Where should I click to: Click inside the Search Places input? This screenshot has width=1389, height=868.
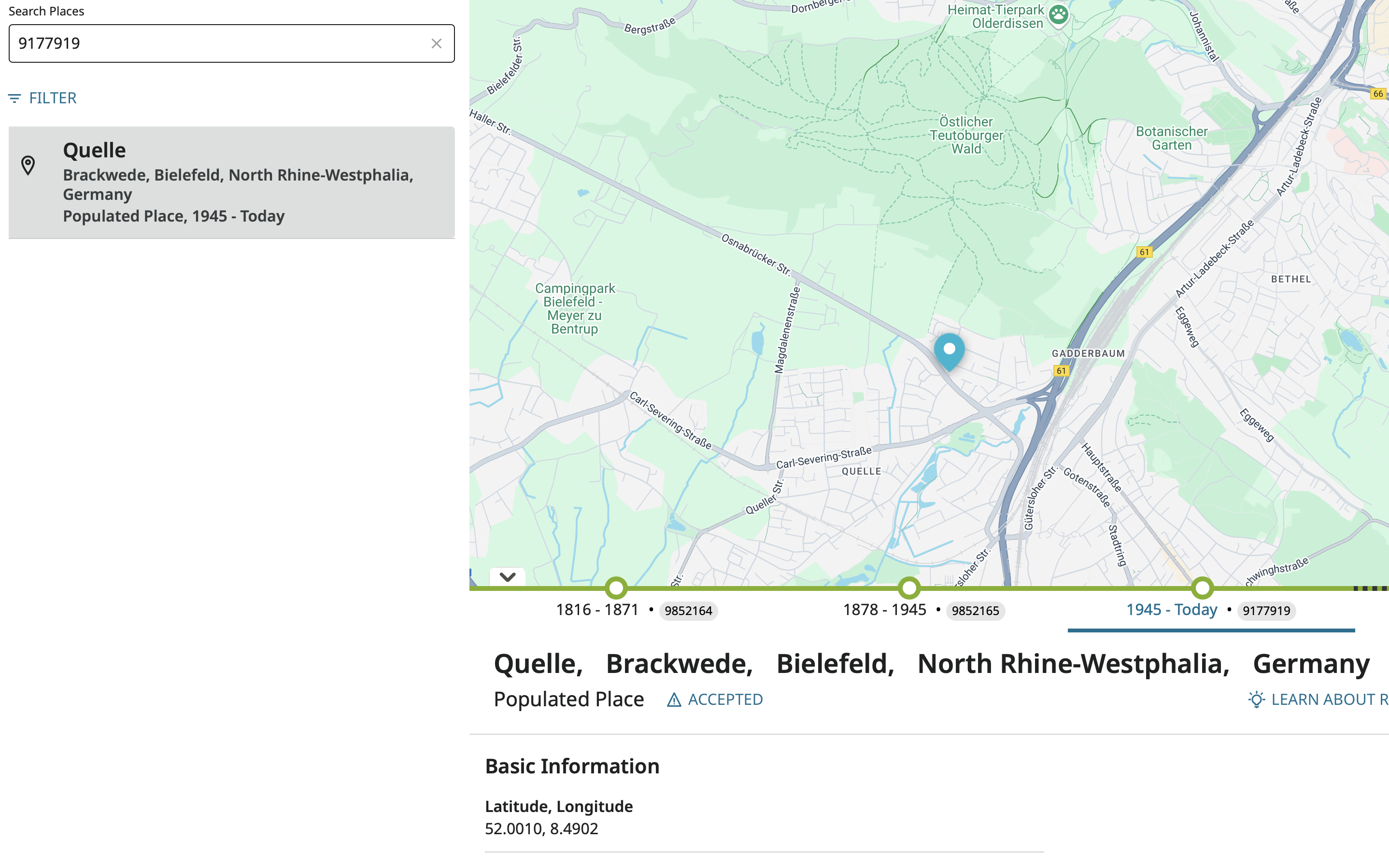point(218,43)
